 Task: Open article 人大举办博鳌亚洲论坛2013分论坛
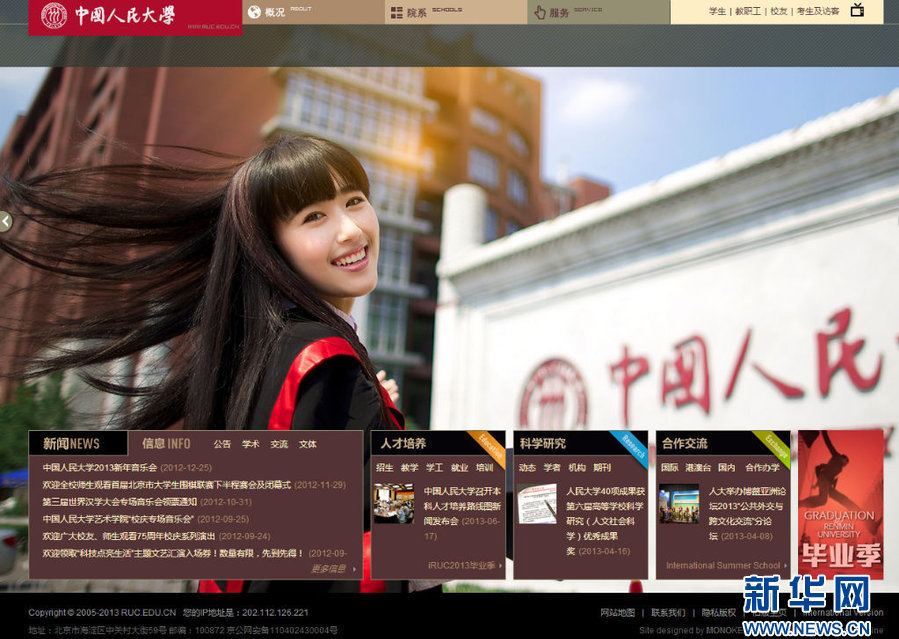[747, 513]
